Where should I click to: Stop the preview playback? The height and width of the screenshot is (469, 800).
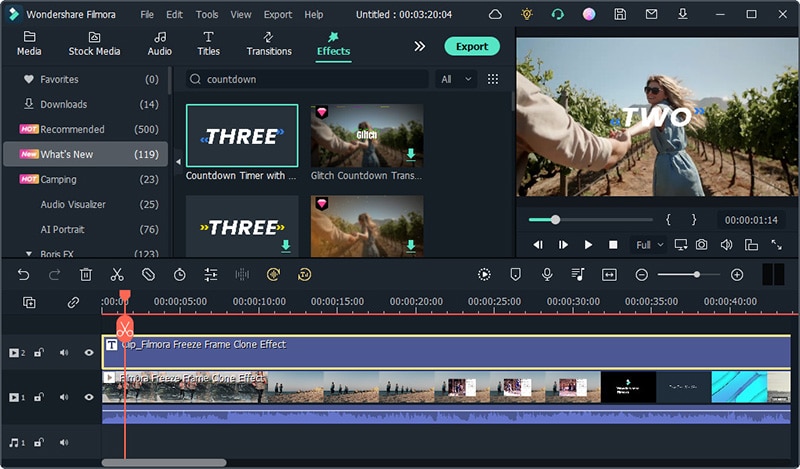(x=613, y=245)
